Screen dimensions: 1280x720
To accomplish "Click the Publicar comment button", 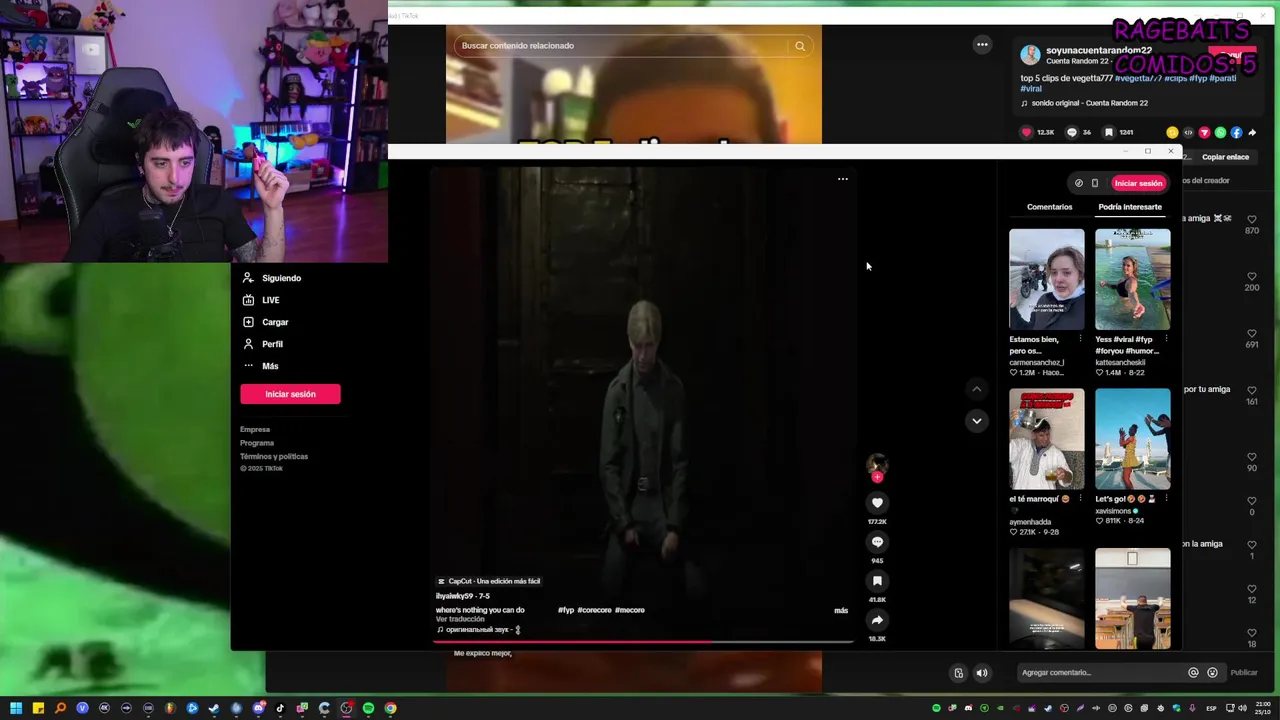I will [1244, 673].
